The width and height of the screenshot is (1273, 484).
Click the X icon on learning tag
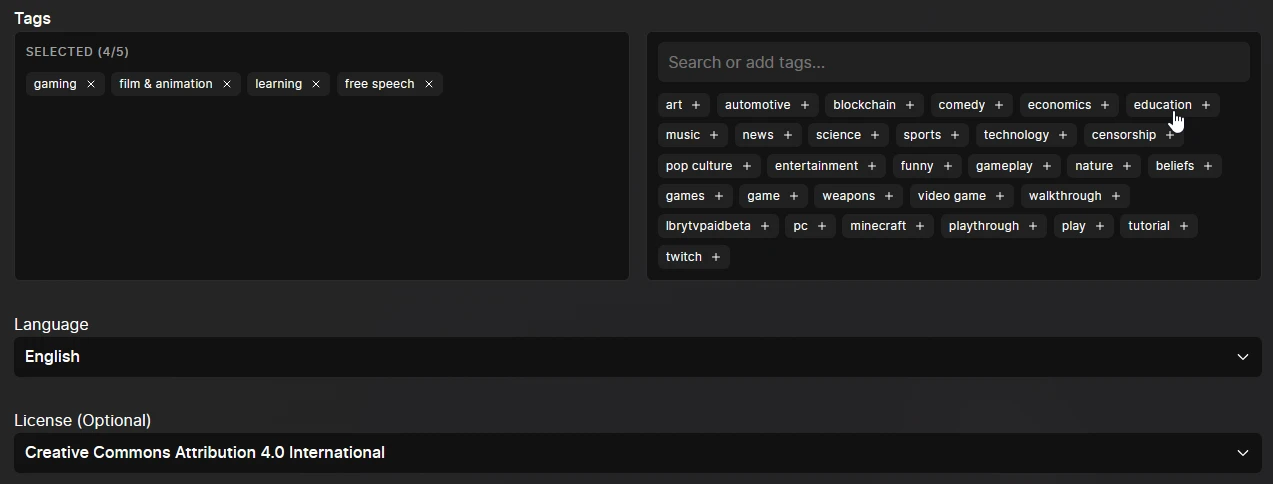tap(316, 84)
